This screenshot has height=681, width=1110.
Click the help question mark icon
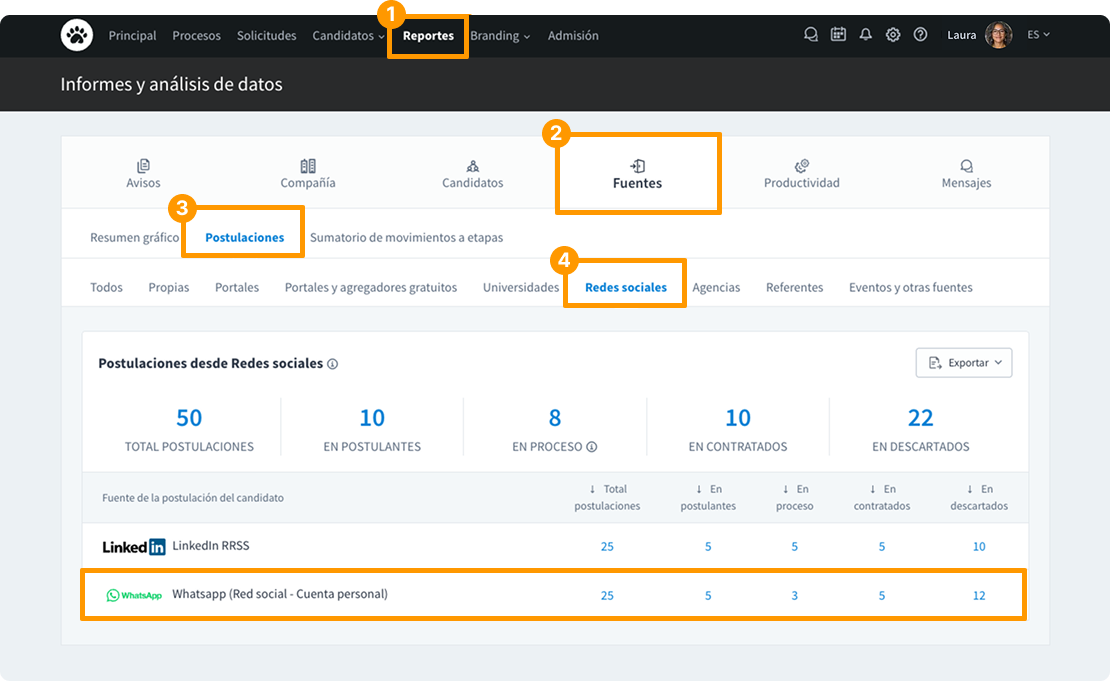coord(920,35)
